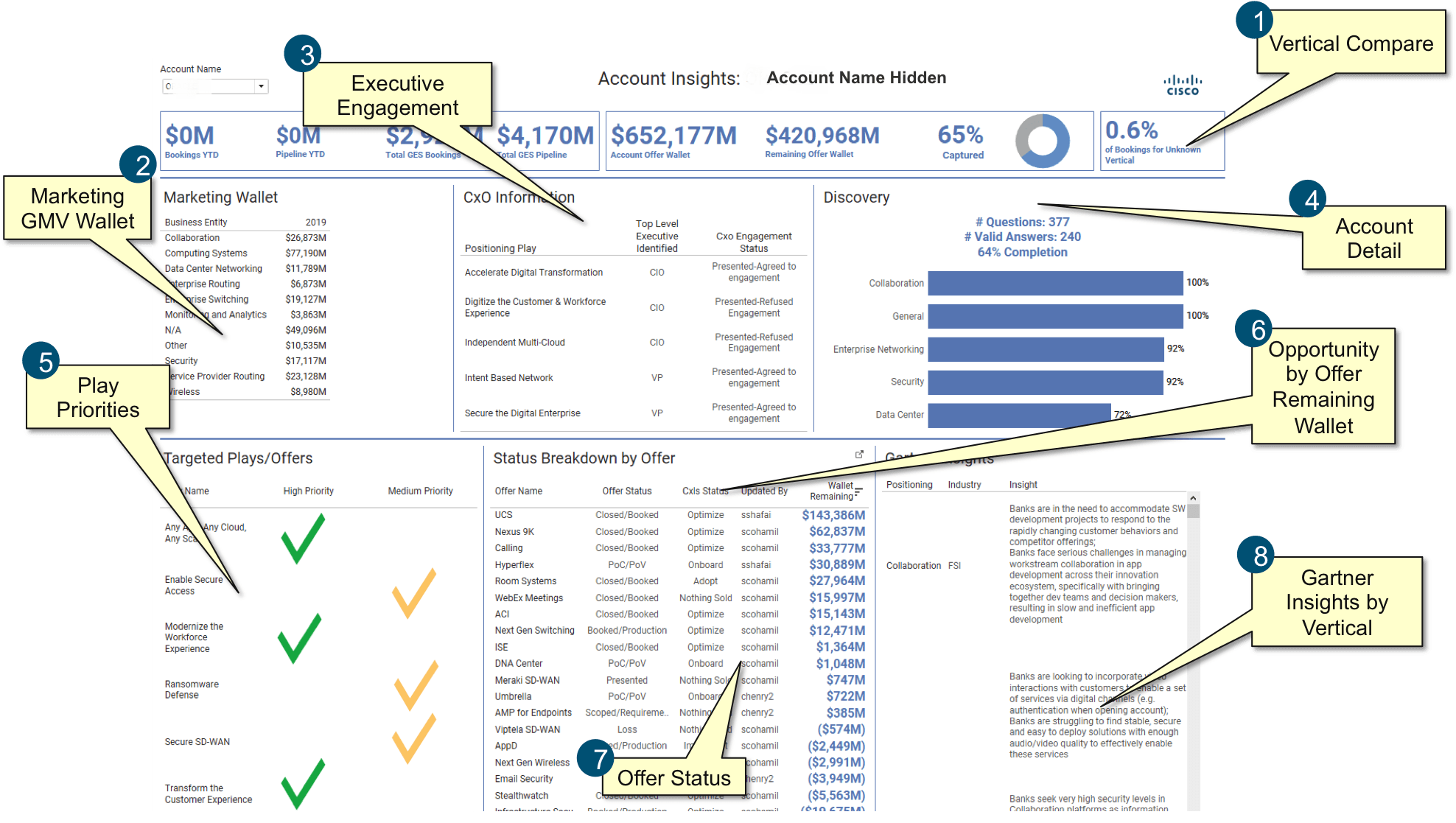Screen dimensions: 1456x823
Task: Click the Data Center 72% bar
Action: pyautogui.click(x=1019, y=415)
